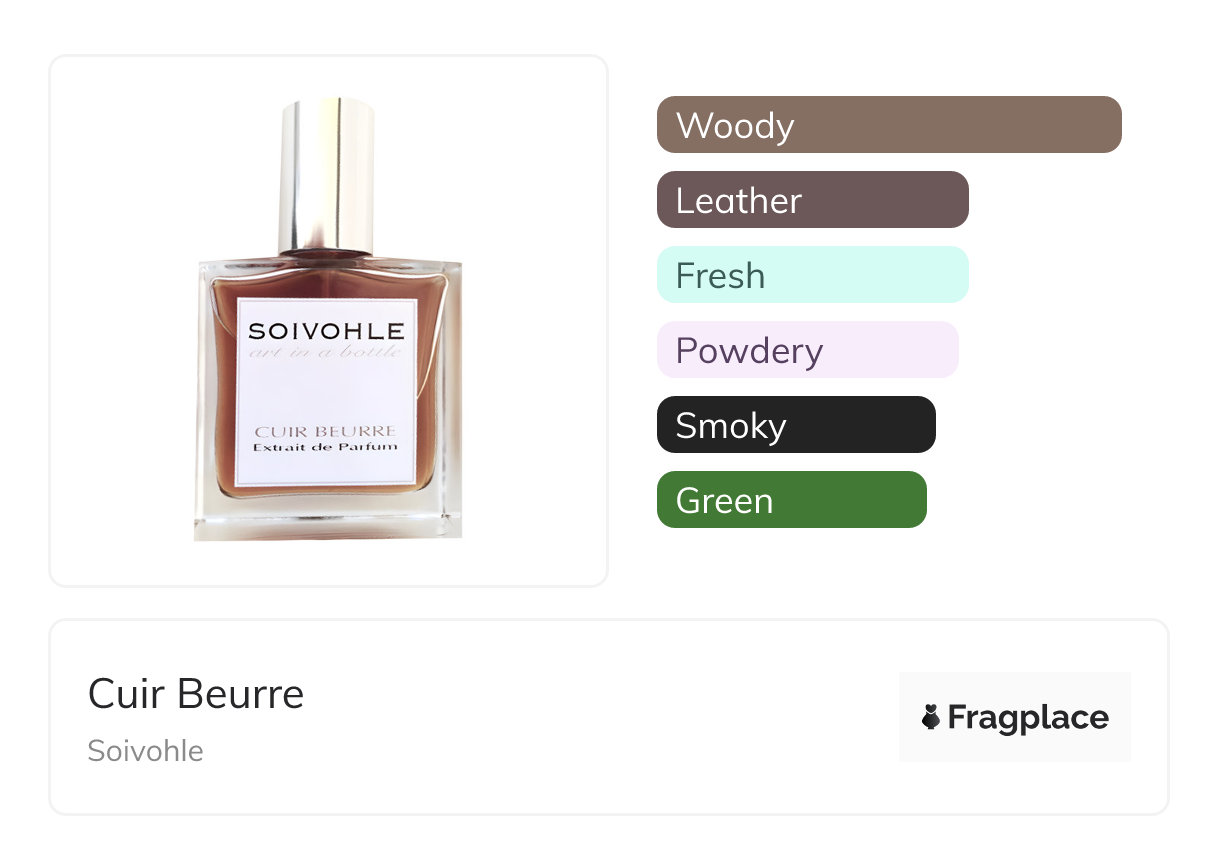Open the Cuir Beurre perfume bottle image
Screen dimensions: 1218x864
coord(328,320)
